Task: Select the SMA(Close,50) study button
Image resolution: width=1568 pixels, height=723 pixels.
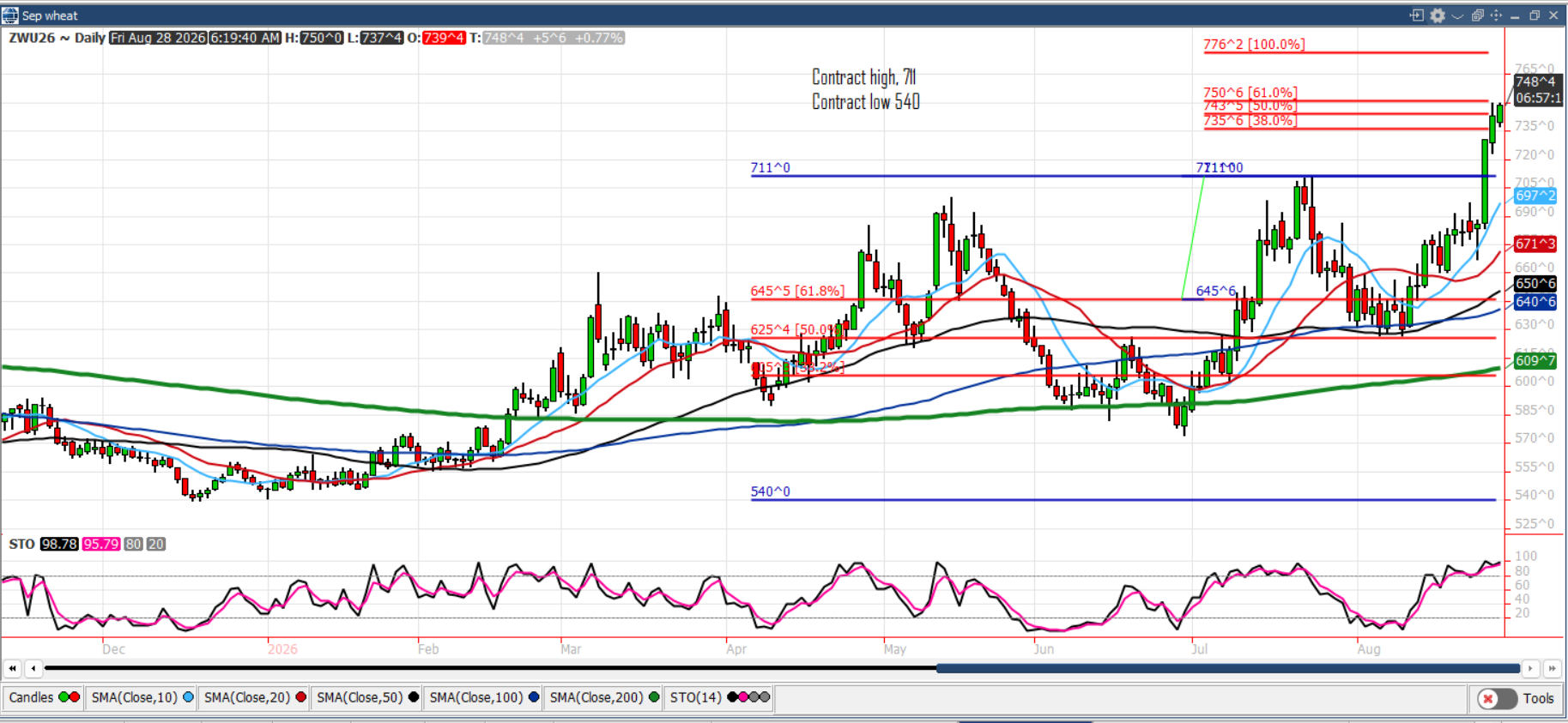Action: 367,697
